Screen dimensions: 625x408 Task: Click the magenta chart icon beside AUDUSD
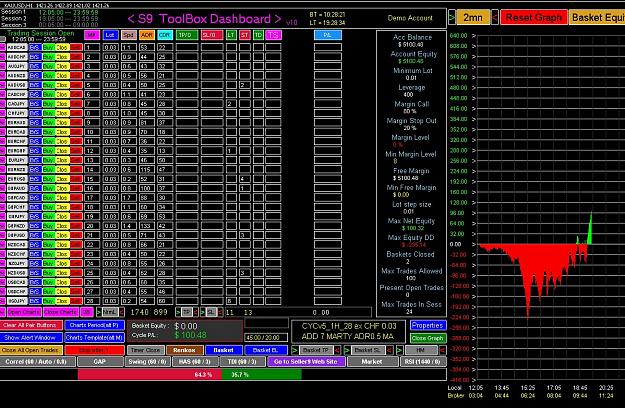tap(2, 85)
